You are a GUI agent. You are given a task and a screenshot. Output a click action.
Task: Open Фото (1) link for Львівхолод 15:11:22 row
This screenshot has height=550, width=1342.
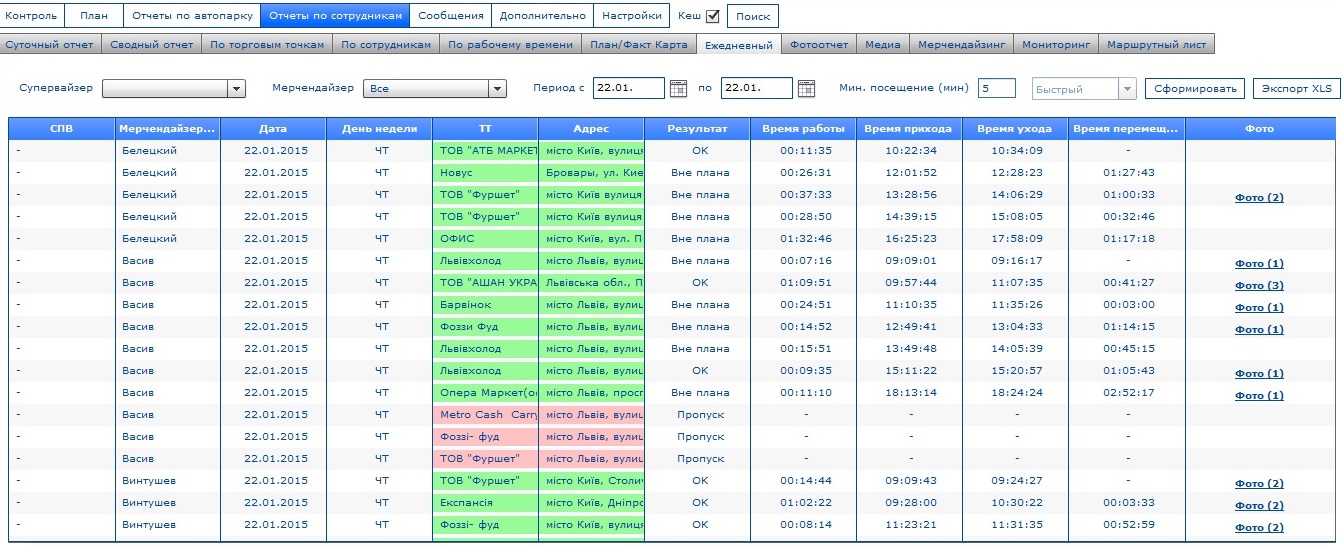click(1259, 374)
